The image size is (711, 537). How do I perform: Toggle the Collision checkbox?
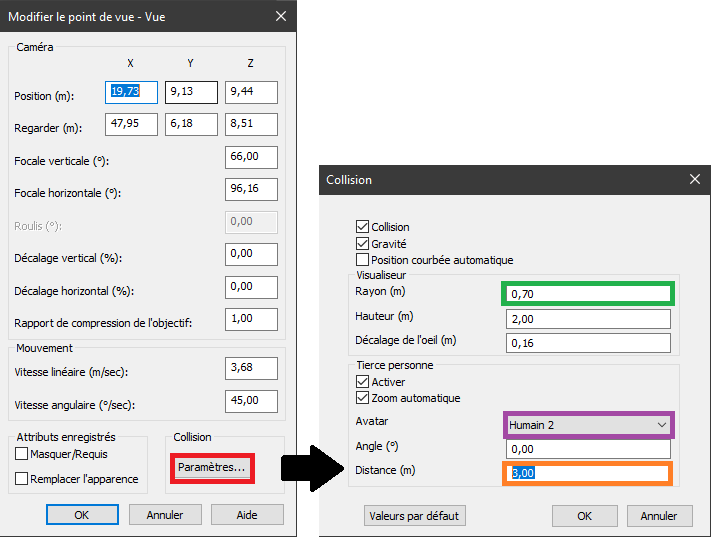[x=362, y=227]
